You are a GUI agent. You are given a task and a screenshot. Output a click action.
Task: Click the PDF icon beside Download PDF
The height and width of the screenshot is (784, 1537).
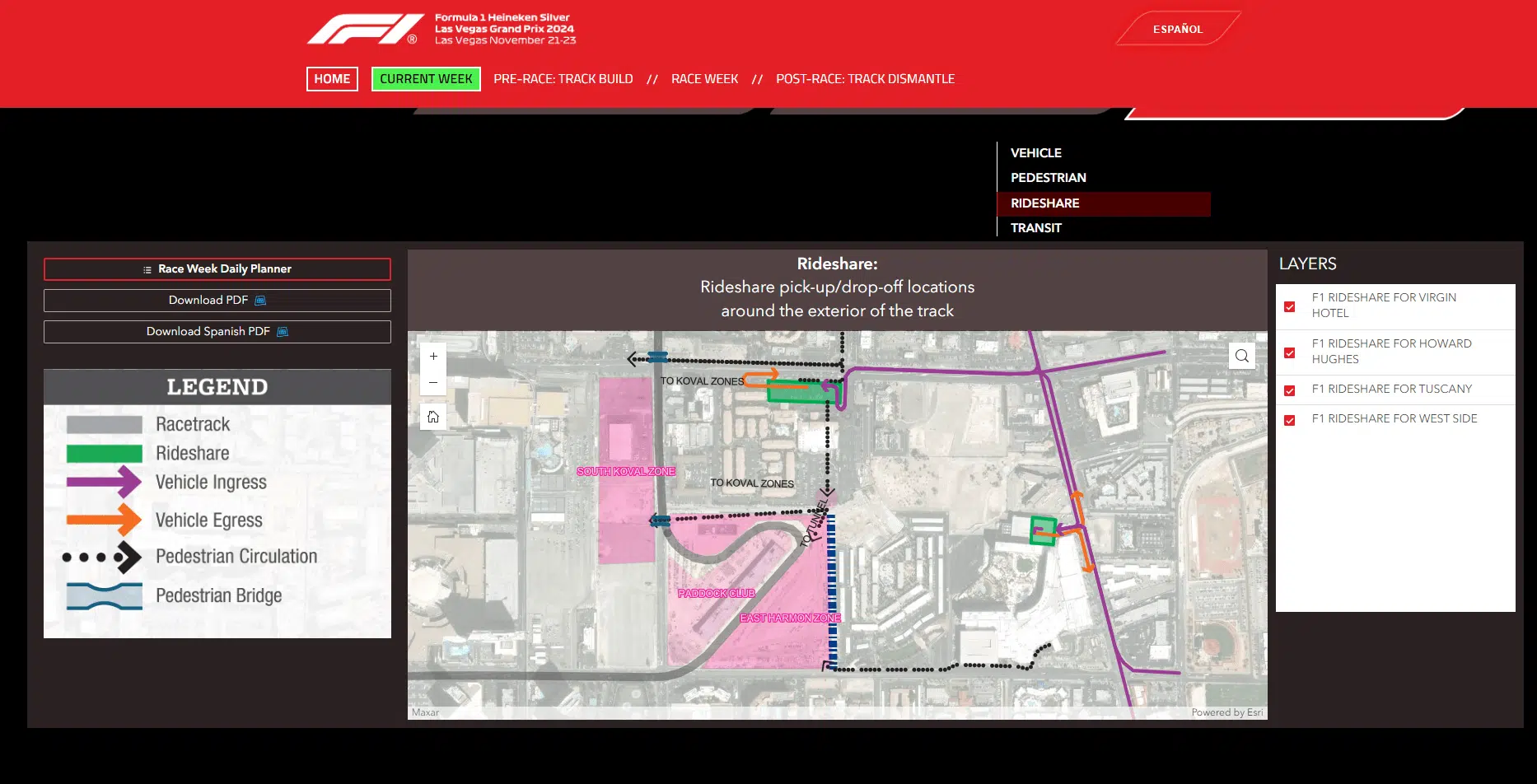point(260,301)
